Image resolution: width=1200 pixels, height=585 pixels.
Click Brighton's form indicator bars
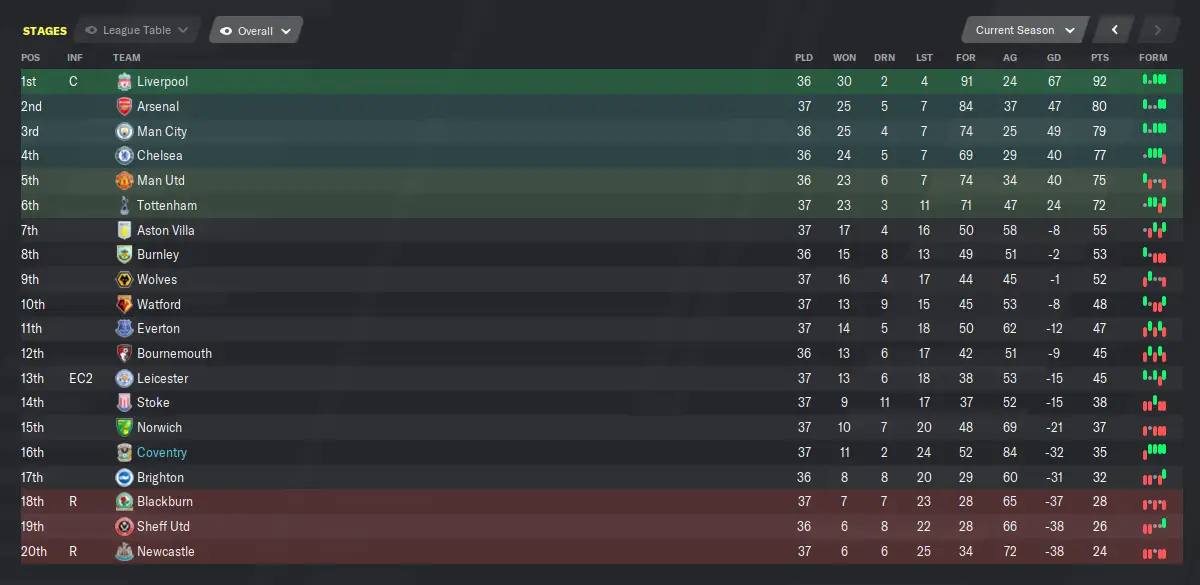coord(1154,477)
